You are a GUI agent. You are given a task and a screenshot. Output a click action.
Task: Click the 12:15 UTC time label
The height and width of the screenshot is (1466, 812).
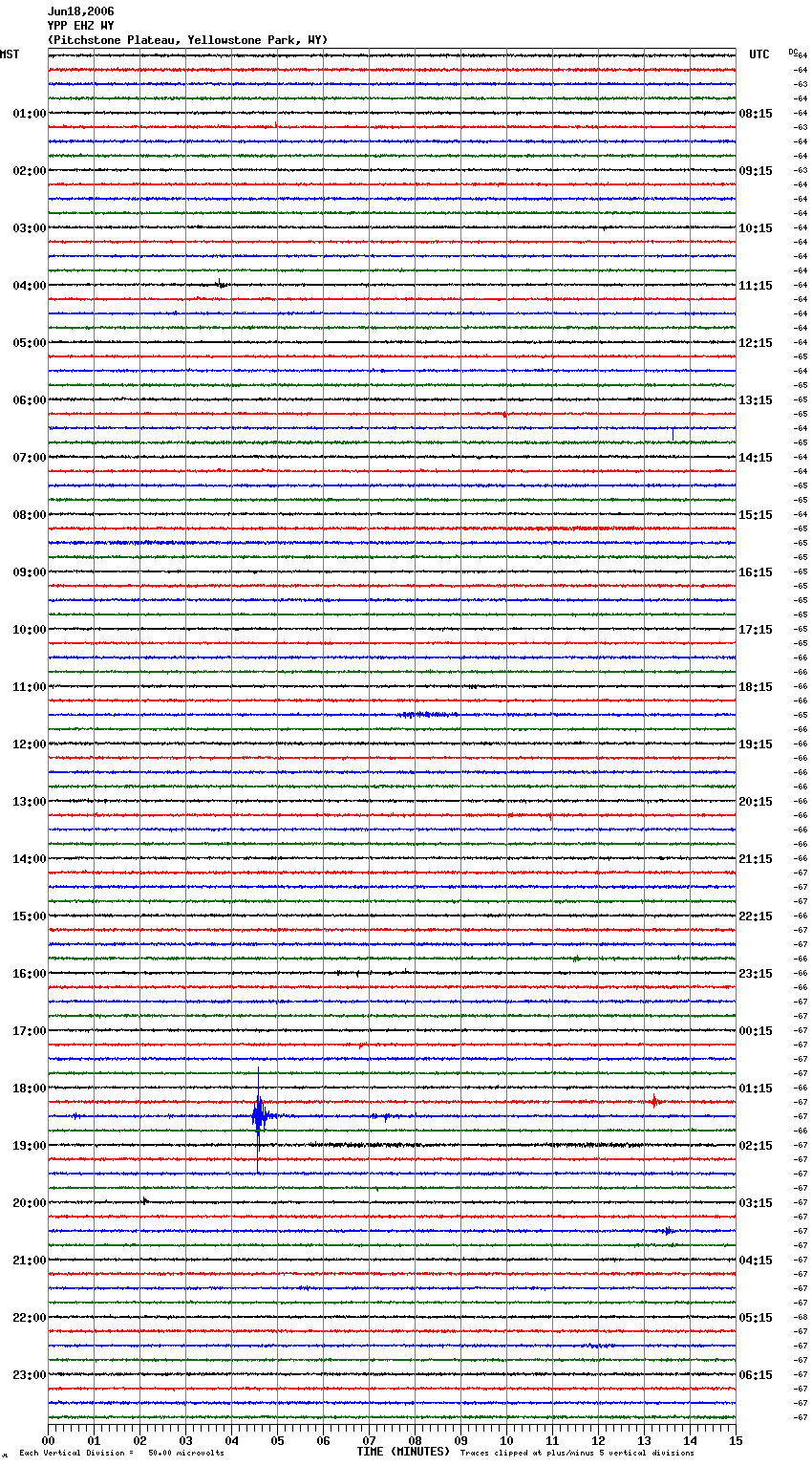756,343
